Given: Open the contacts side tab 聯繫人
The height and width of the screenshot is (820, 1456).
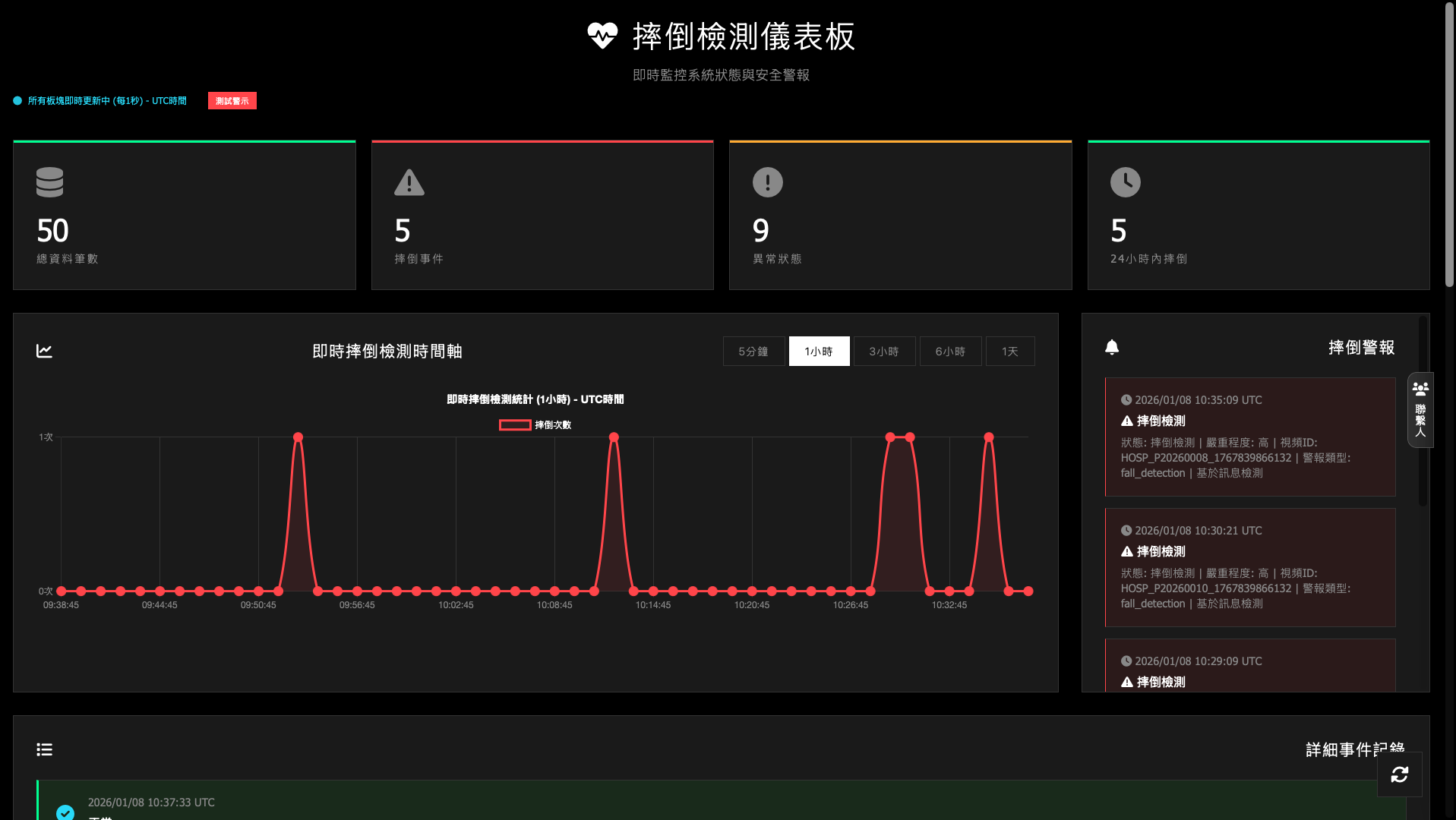Looking at the screenshot, I should click(x=1420, y=410).
